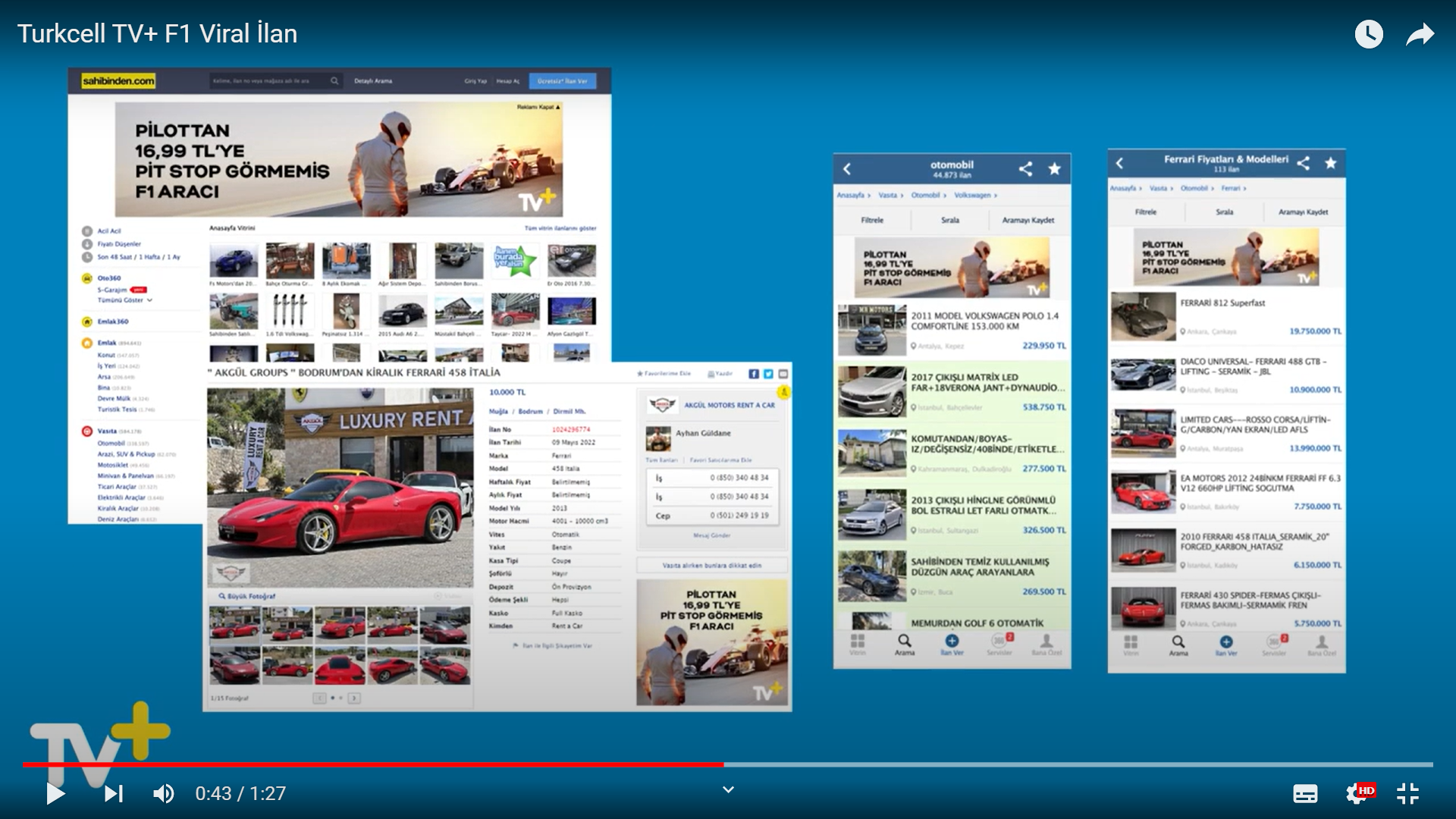Toggle Favorilerime Ekle star on the Ferrari listing
This screenshot has height=819, width=1456.
tap(641, 373)
